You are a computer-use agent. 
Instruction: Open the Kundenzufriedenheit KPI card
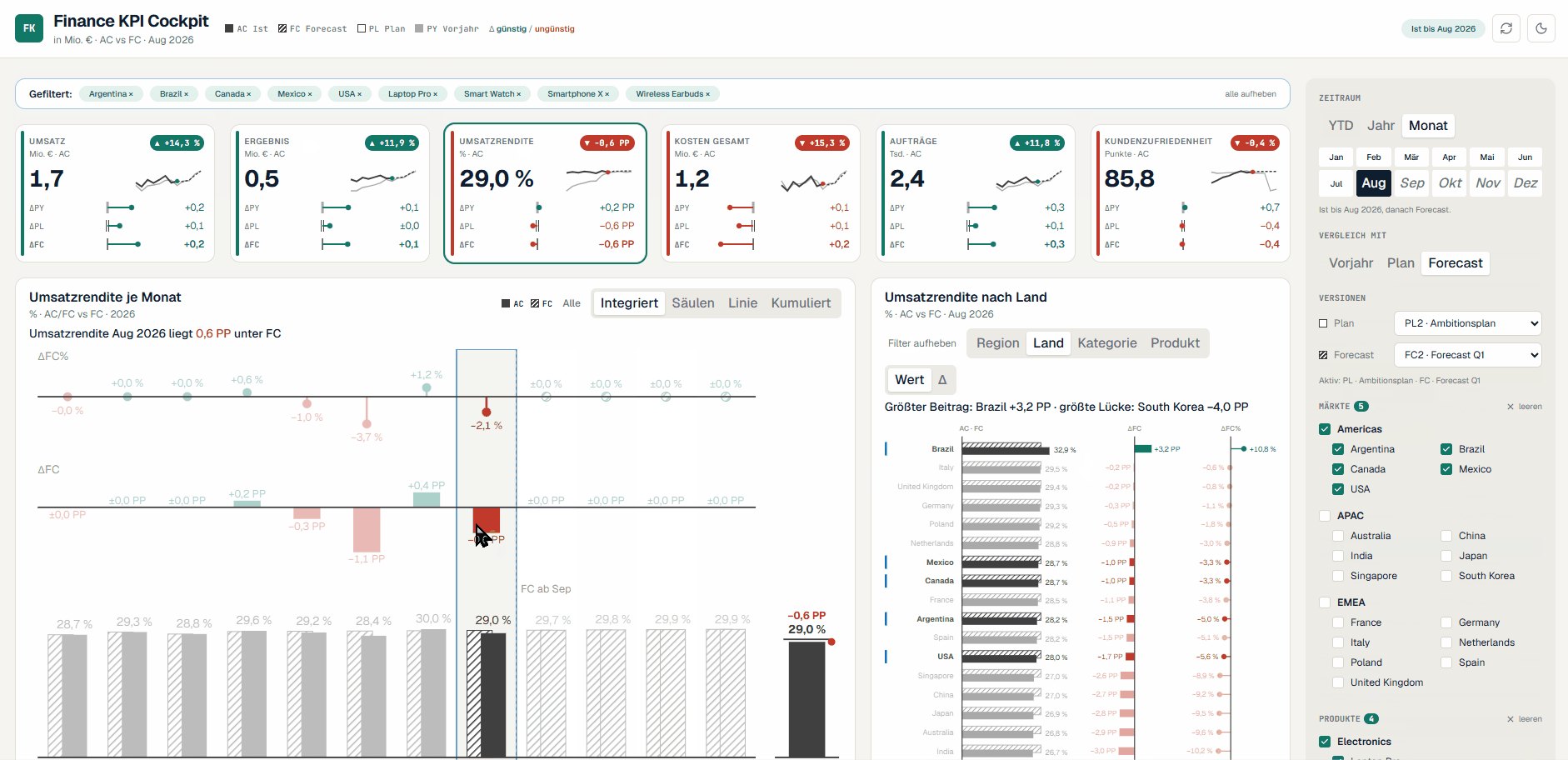[x=1191, y=193]
